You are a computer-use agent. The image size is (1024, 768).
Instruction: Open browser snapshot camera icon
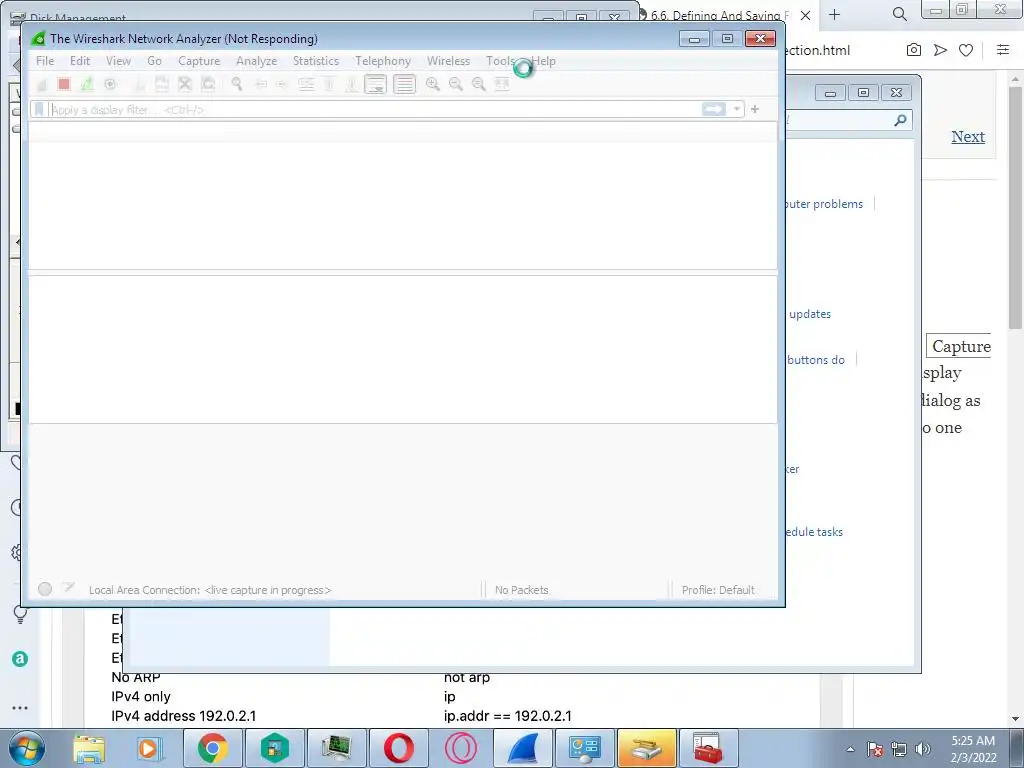914,50
